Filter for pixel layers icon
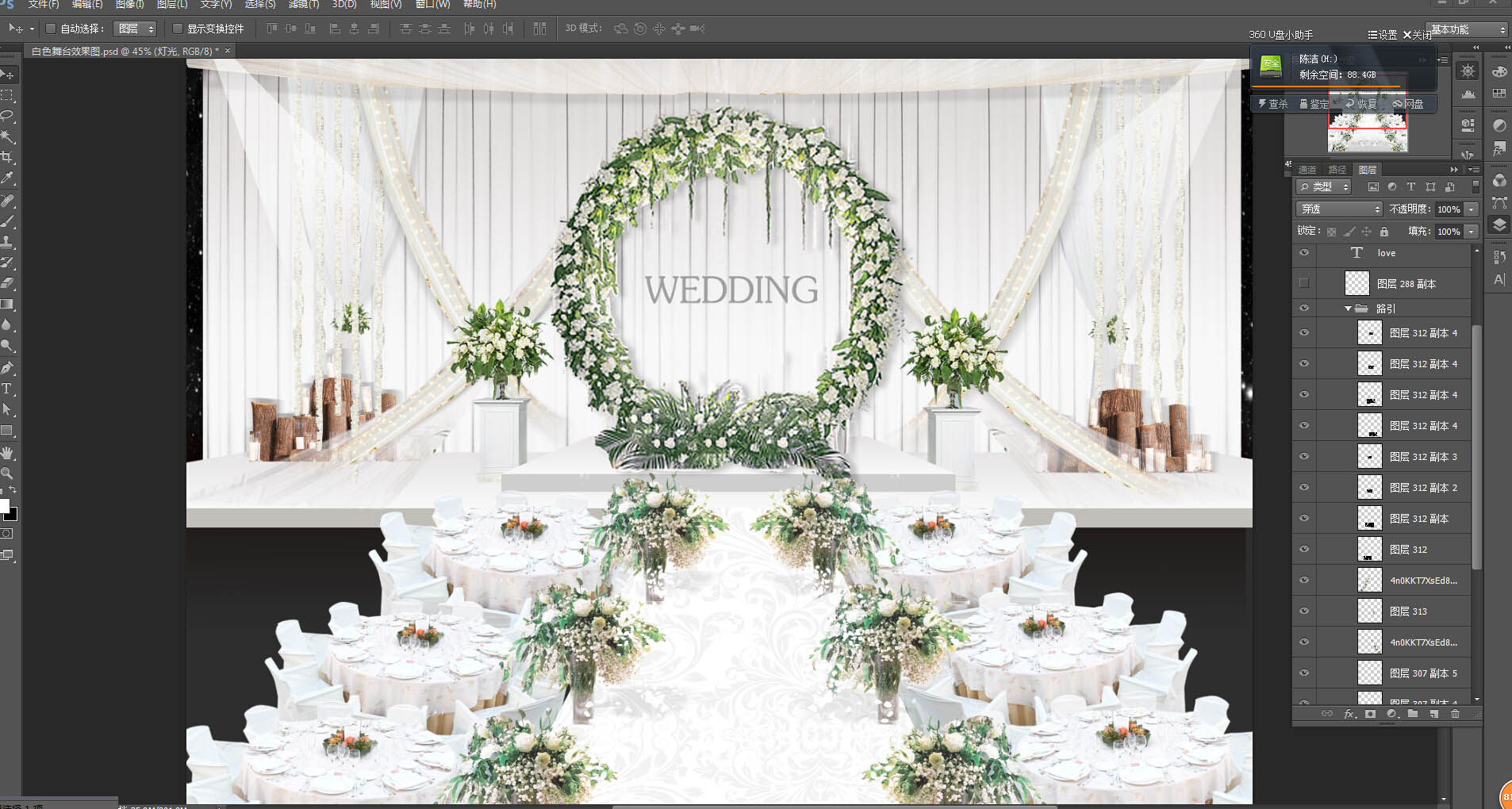1512x809 pixels. 1373,187
